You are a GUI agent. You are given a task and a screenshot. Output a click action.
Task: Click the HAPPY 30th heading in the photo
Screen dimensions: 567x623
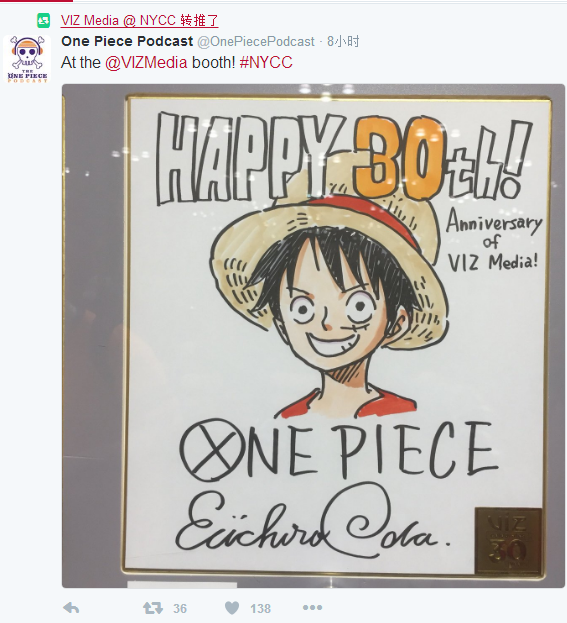coord(344,159)
